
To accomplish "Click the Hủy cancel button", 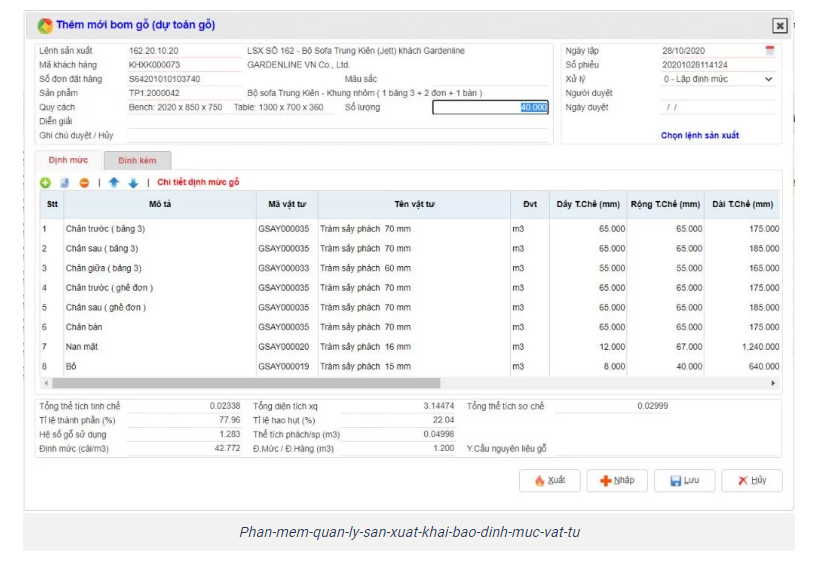I will [x=752, y=481].
